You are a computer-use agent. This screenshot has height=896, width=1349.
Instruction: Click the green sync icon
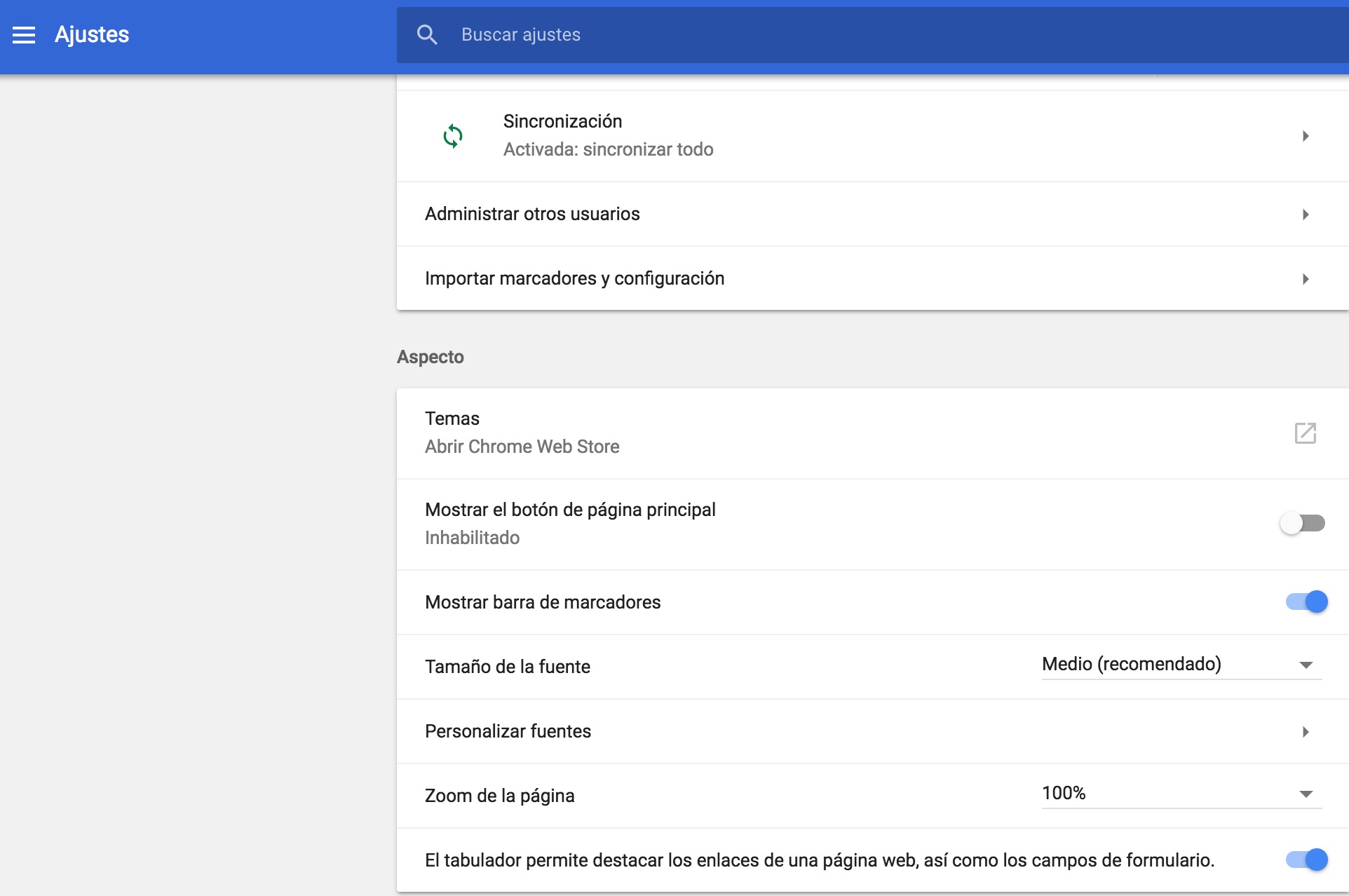point(453,136)
